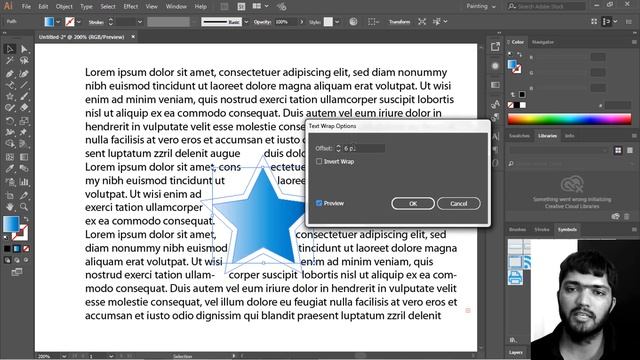The height and width of the screenshot is (360, 640).
Task: Switch to the Navigator panel tab
Action: (x=543, y=42)
